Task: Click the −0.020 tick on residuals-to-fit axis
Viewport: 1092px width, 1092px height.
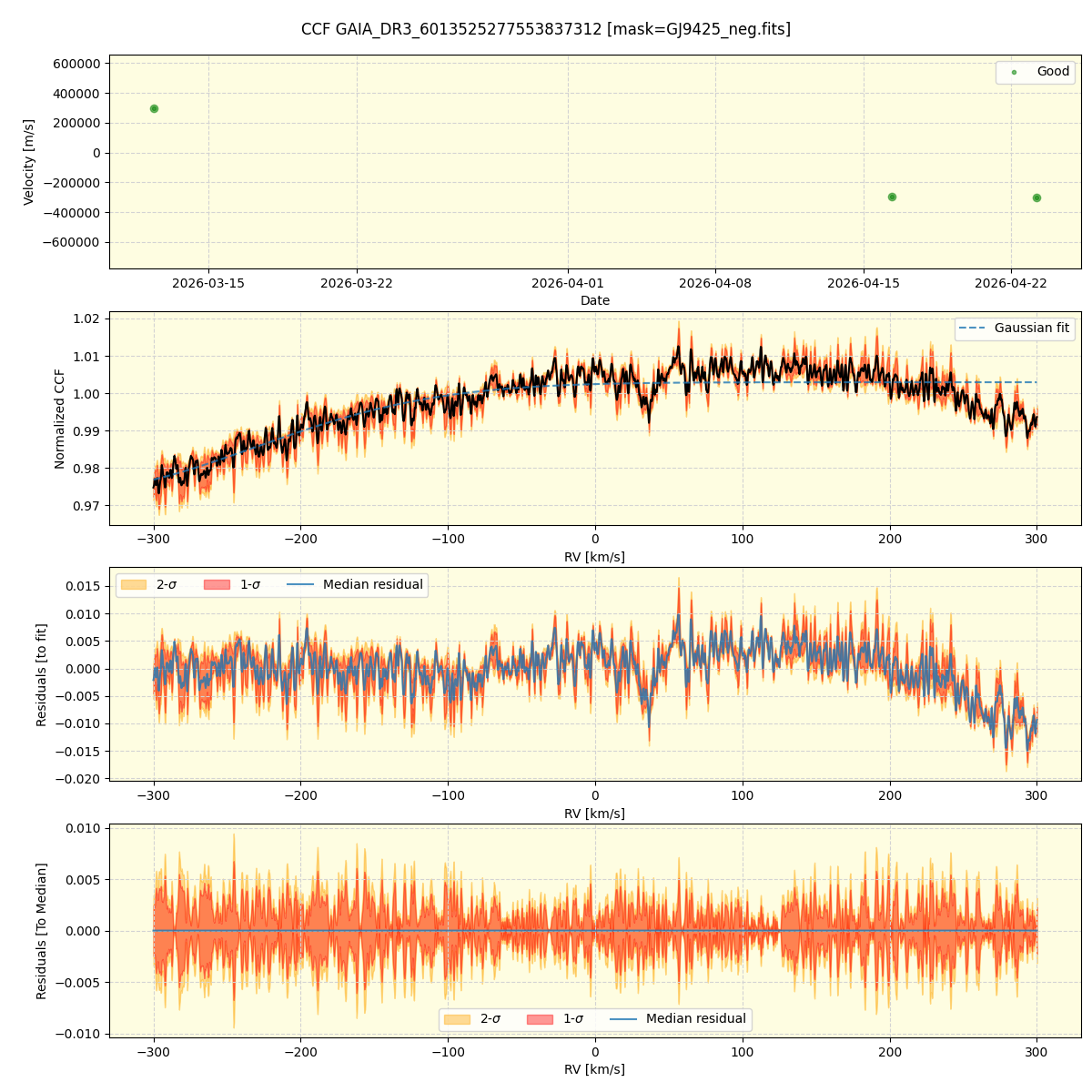Action: (x=79, y=779)
